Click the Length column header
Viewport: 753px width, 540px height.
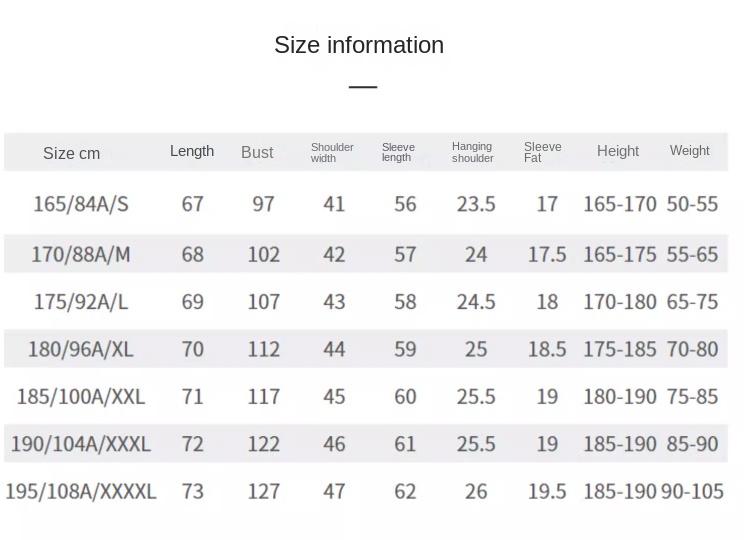click(x=192, y=151)
